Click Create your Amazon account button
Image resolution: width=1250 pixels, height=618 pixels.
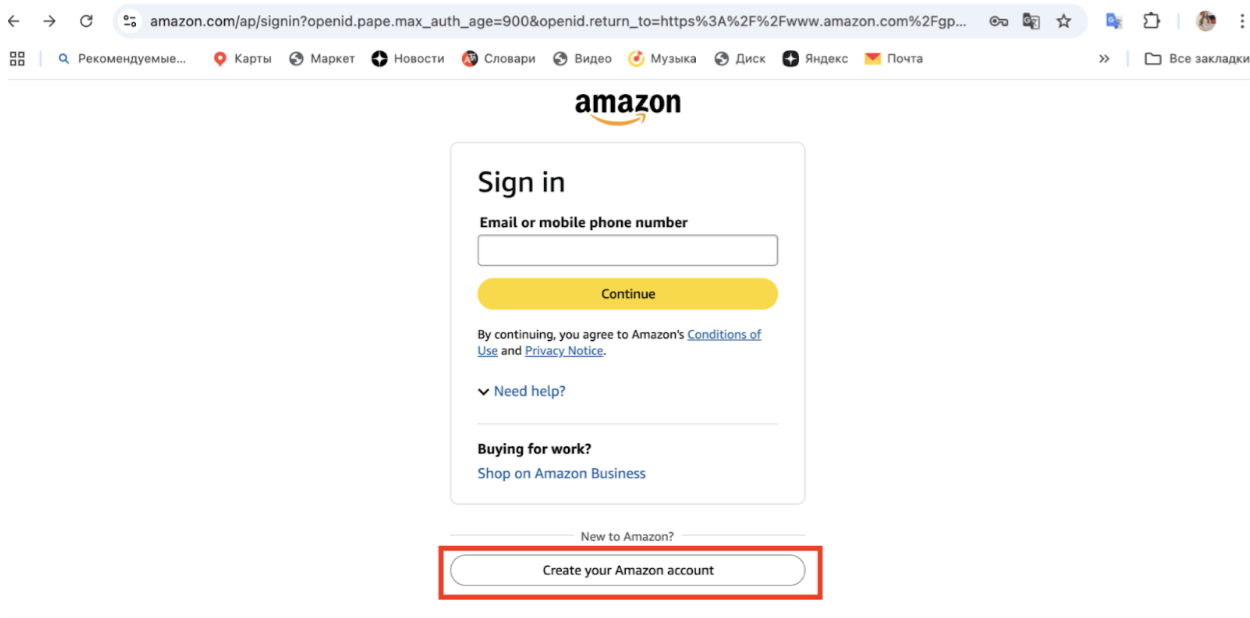tap(627, 570)
